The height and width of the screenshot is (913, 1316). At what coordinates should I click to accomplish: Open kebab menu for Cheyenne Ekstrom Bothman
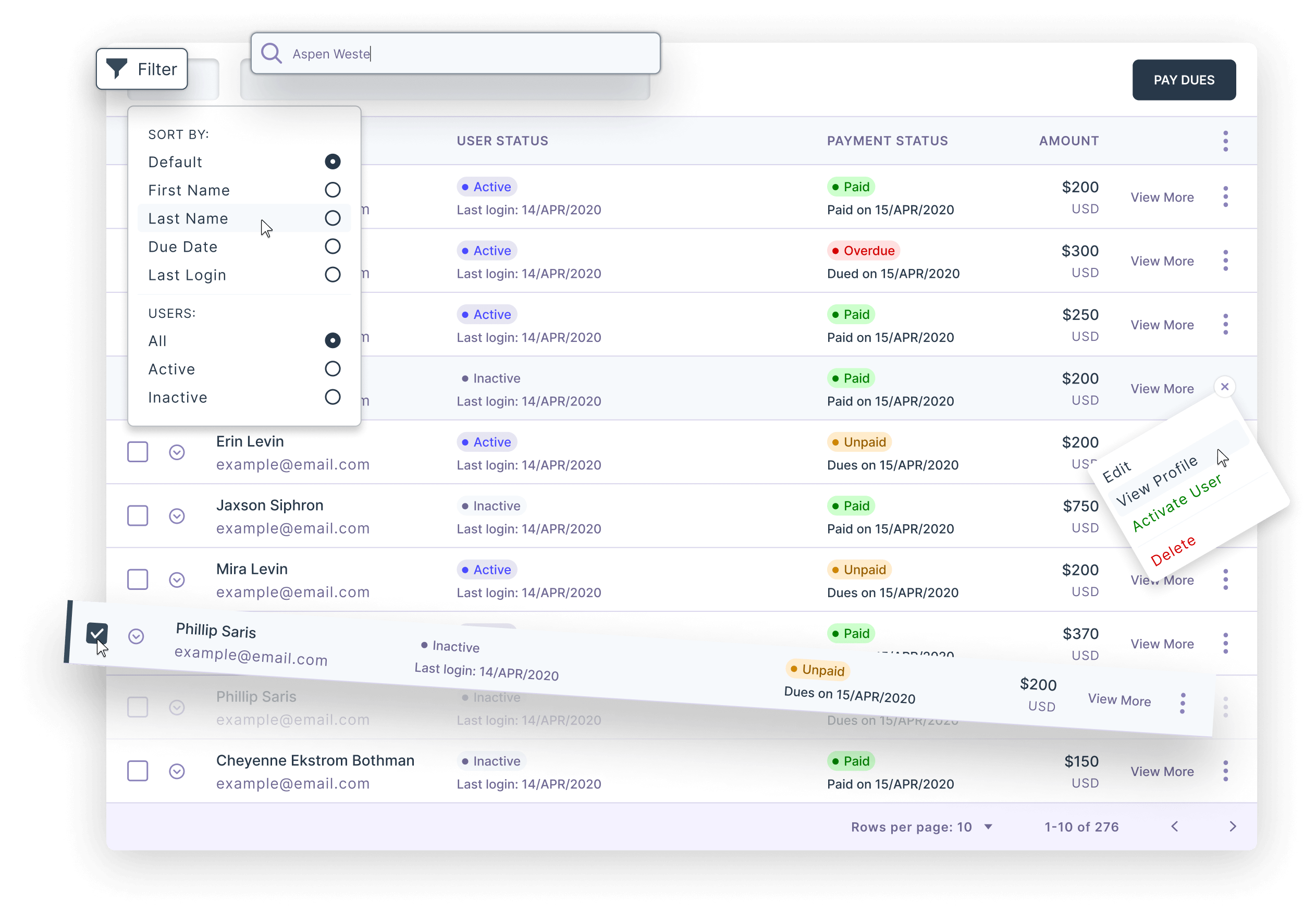point(1225,771)
